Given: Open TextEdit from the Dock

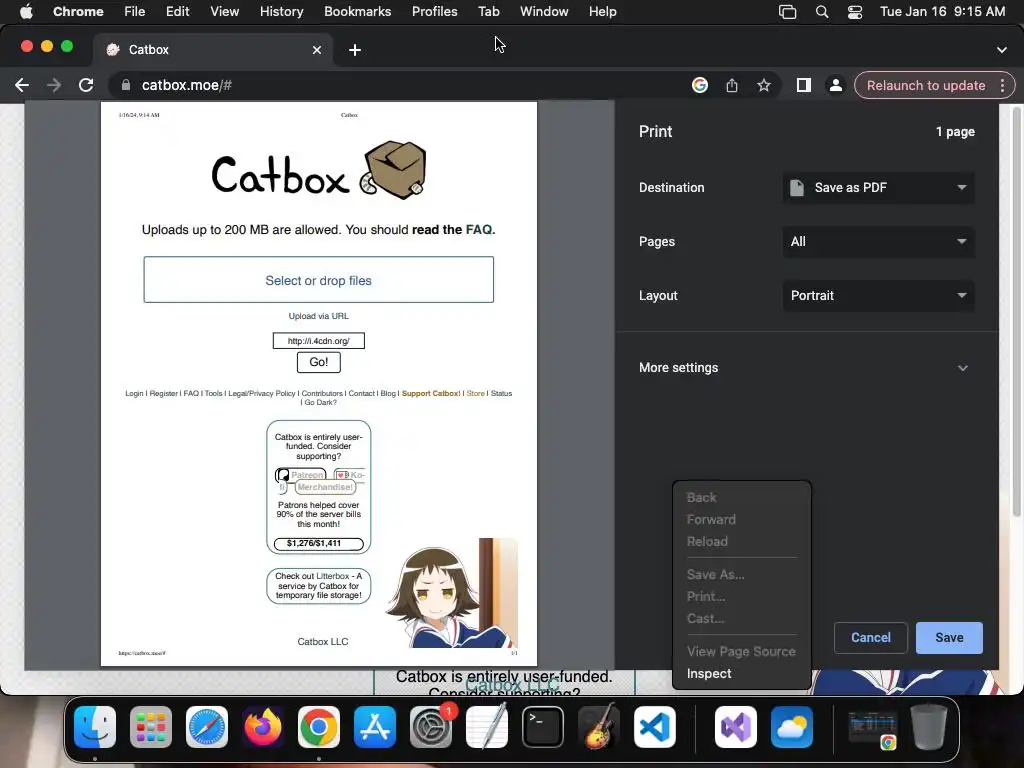Looking at the screenshot, I should 487,727.
